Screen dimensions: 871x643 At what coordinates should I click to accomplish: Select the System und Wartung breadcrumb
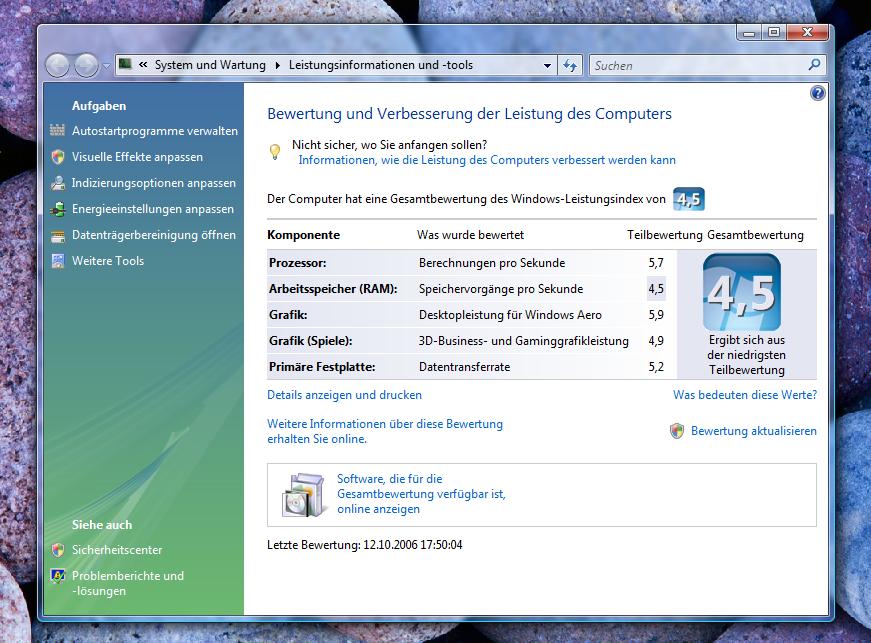pos(210,65)
